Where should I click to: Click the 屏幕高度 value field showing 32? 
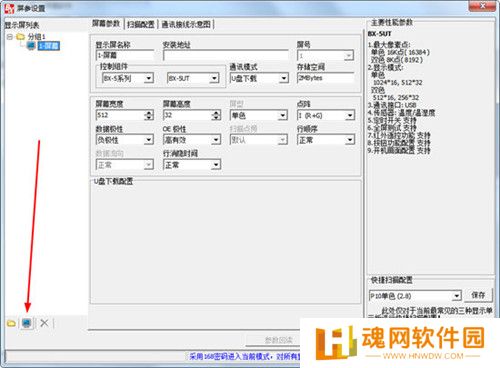pos(188,115)
